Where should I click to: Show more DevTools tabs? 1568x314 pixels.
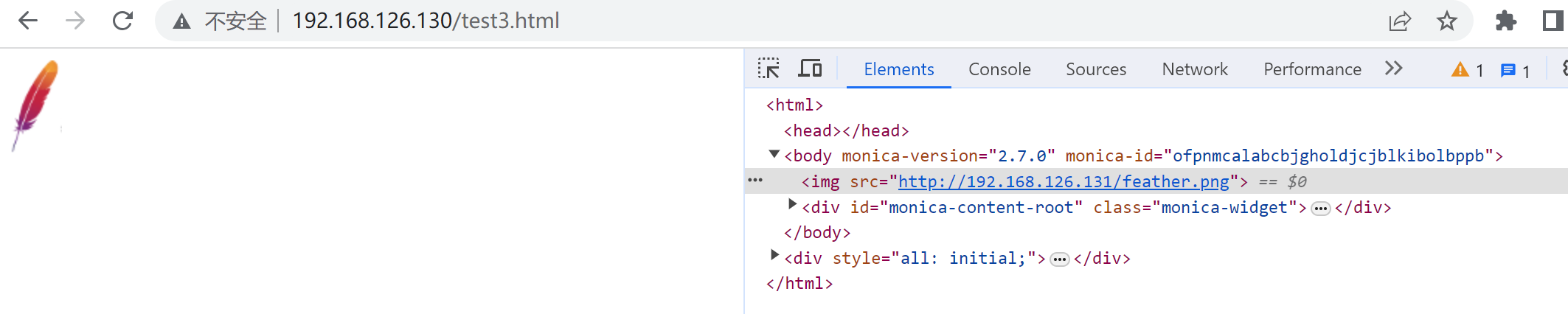1393,69
